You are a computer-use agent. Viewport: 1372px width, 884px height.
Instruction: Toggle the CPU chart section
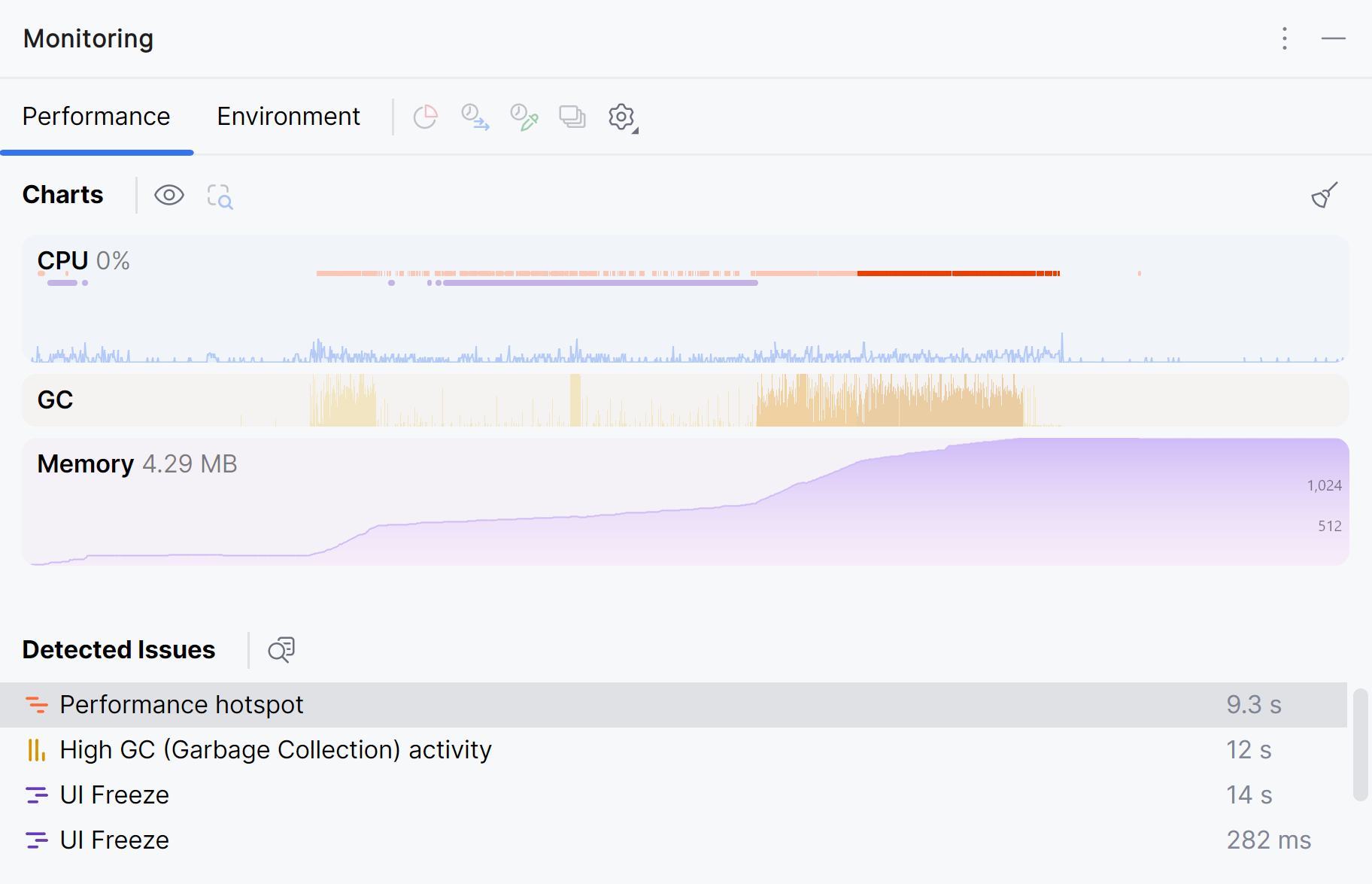pyautogui.click(x=62, y=260)
